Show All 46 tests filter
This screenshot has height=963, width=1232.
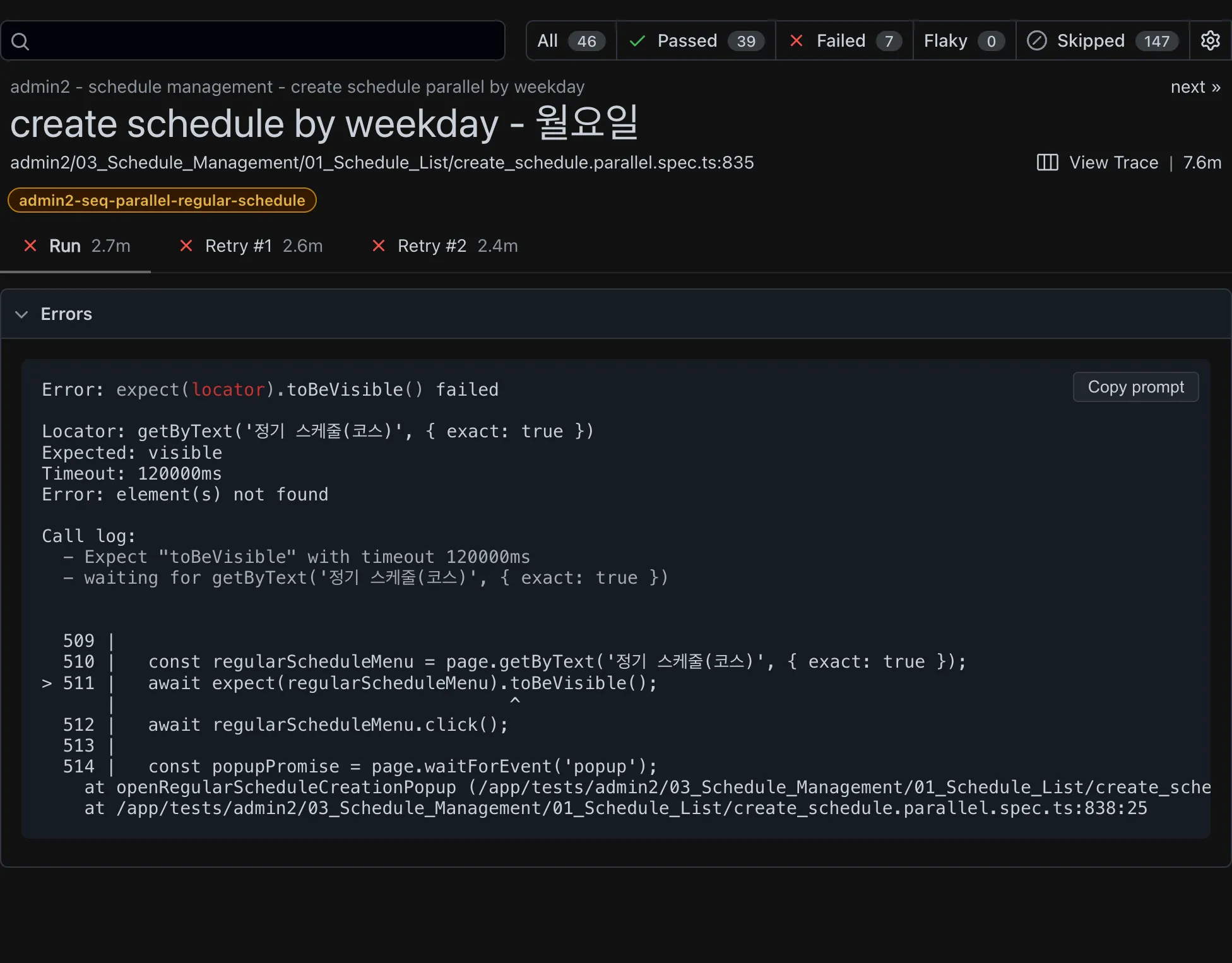click(571, 41)
